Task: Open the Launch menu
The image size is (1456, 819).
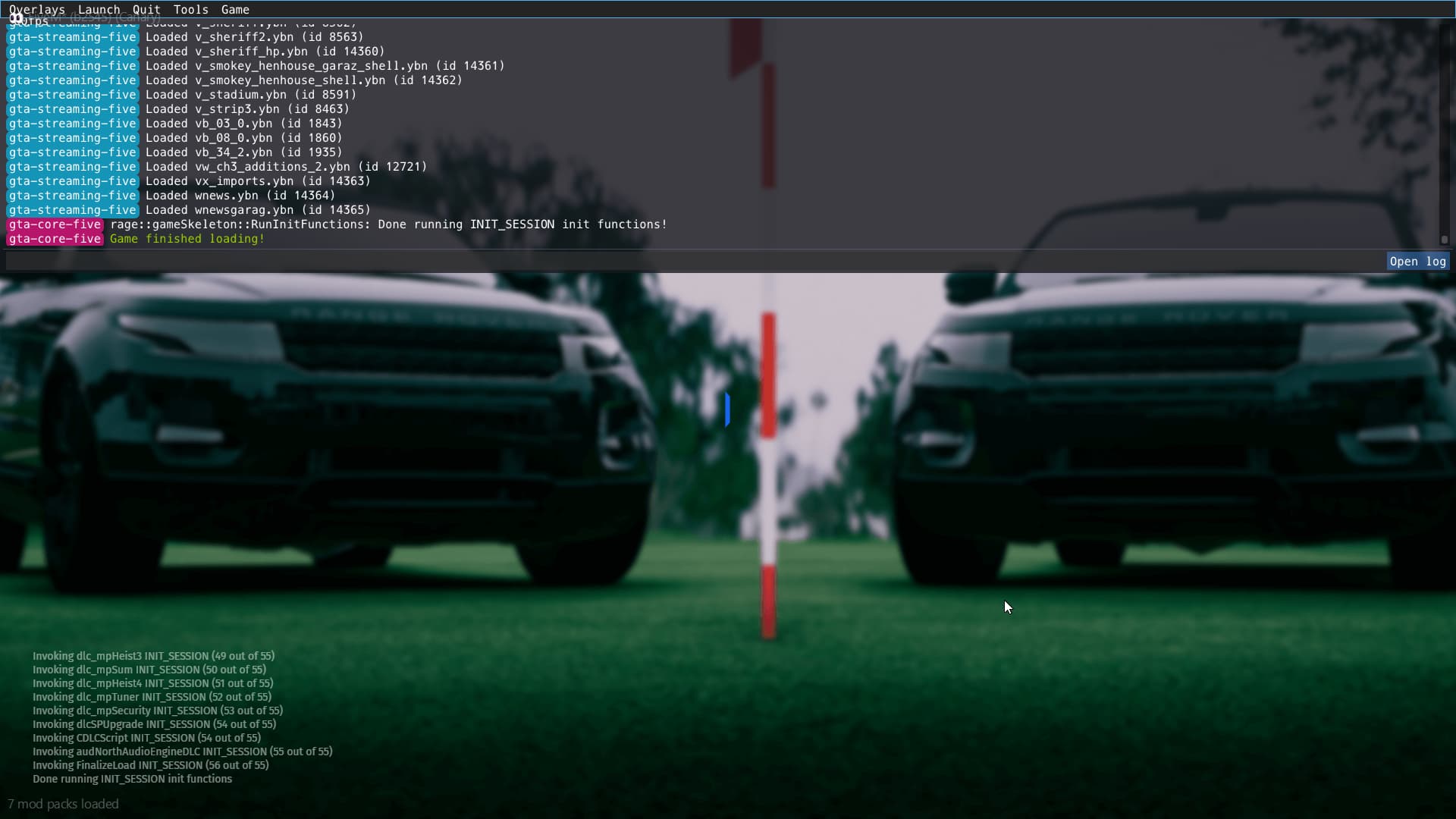Action: coord(99,9)
